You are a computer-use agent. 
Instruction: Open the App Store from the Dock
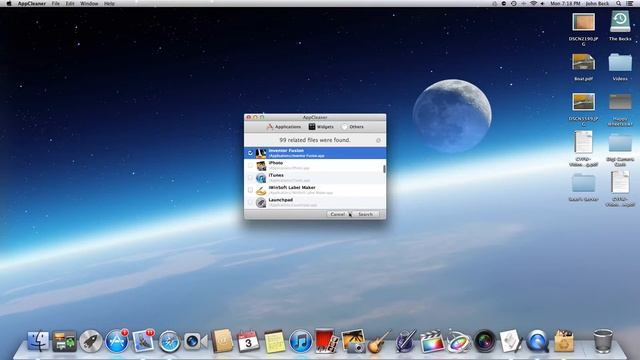(117, 341)
